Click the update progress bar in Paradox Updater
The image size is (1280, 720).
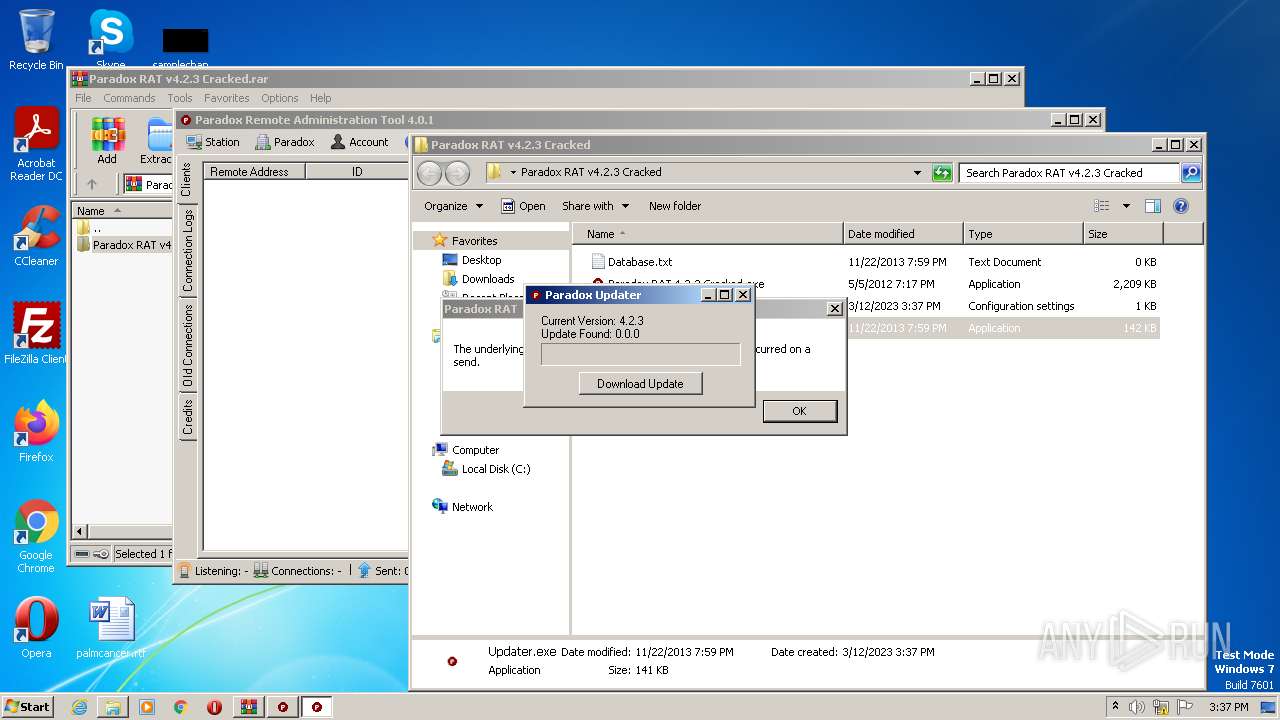click(640, 354)
